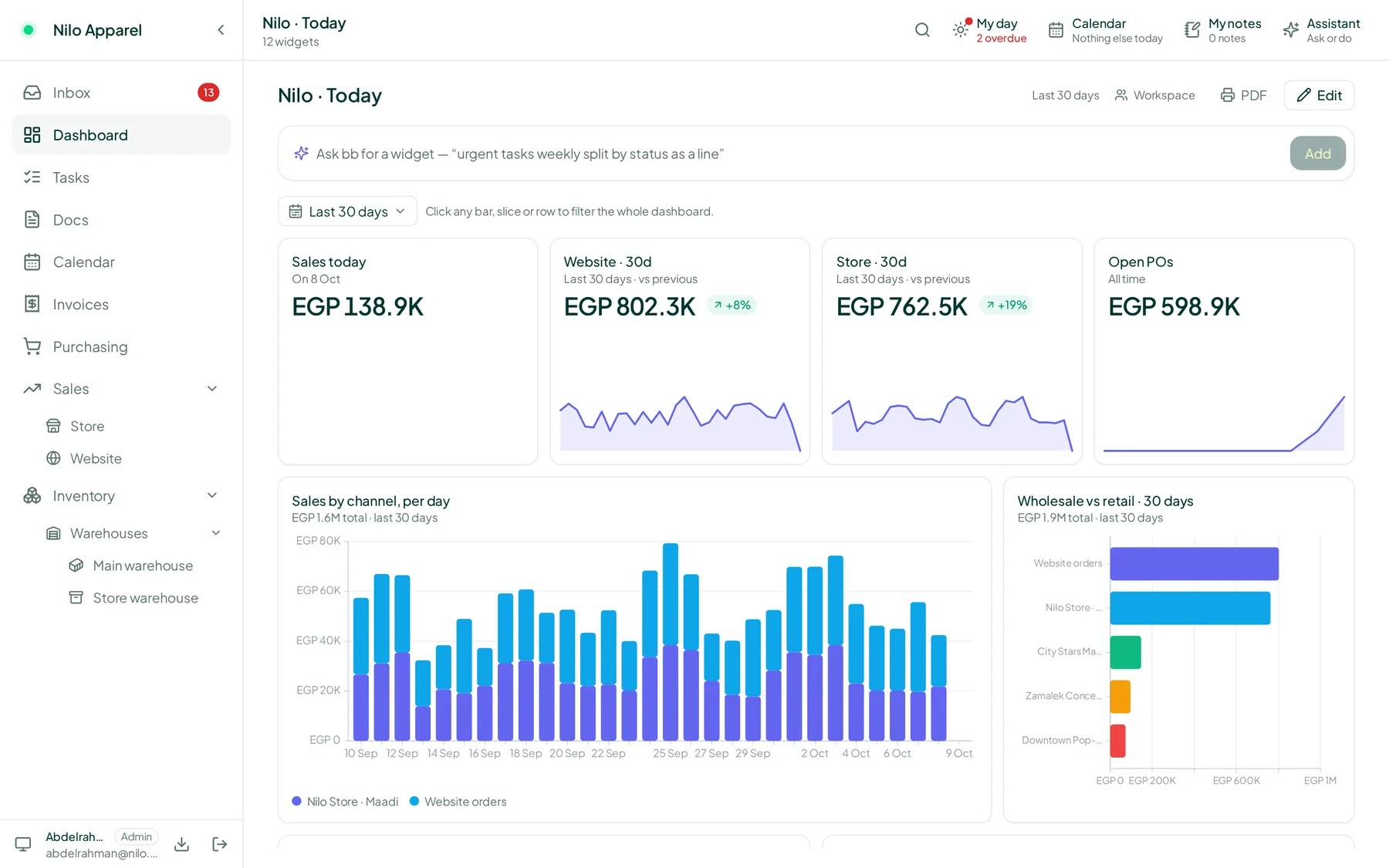The image size is (1389, 868).
Task: Open My notes in header
Action: pyautogui.click(x=1223, y=30)
